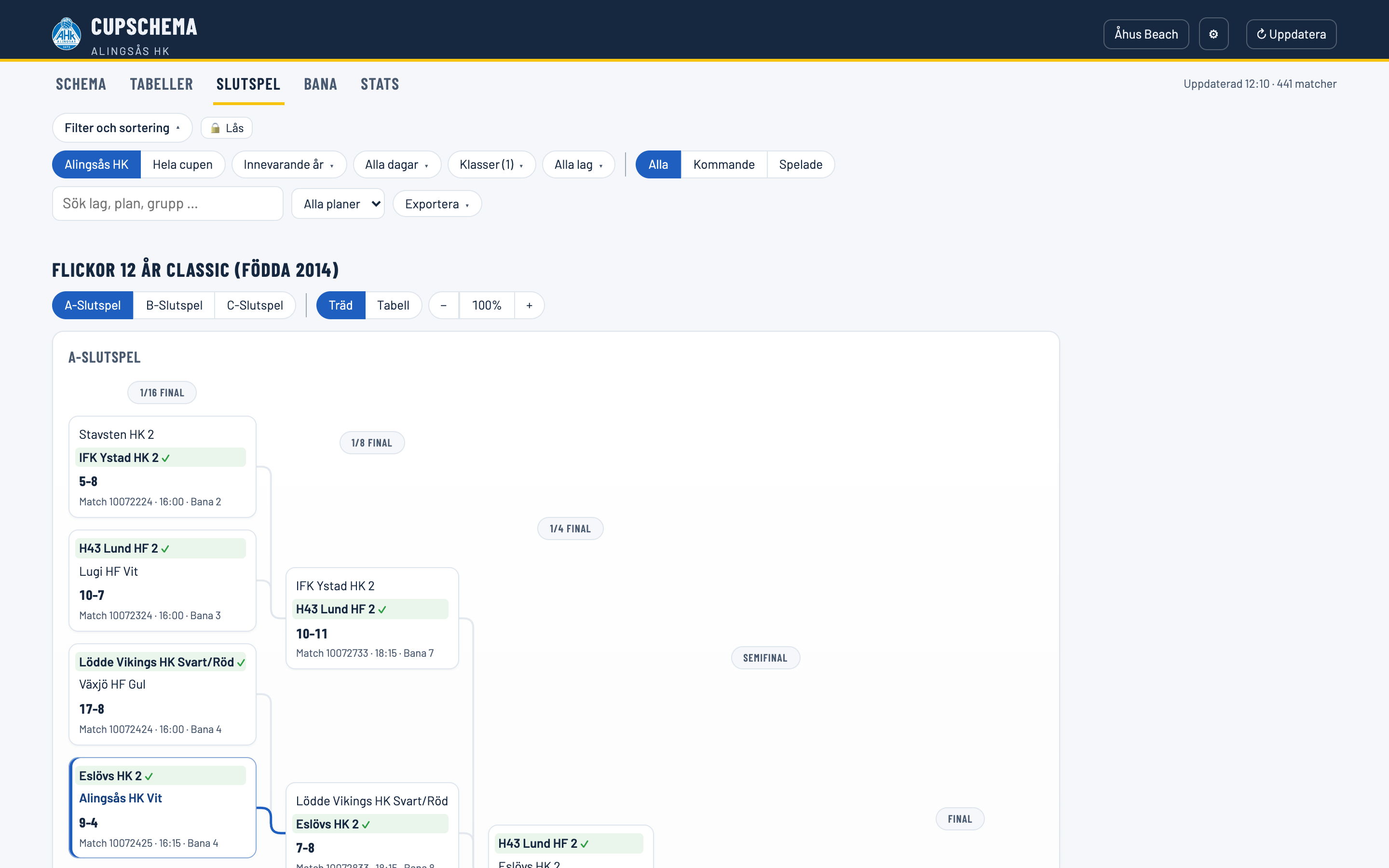Show only Spelade matches
This screenshot has width=1389, height=868.
point(801,165)
